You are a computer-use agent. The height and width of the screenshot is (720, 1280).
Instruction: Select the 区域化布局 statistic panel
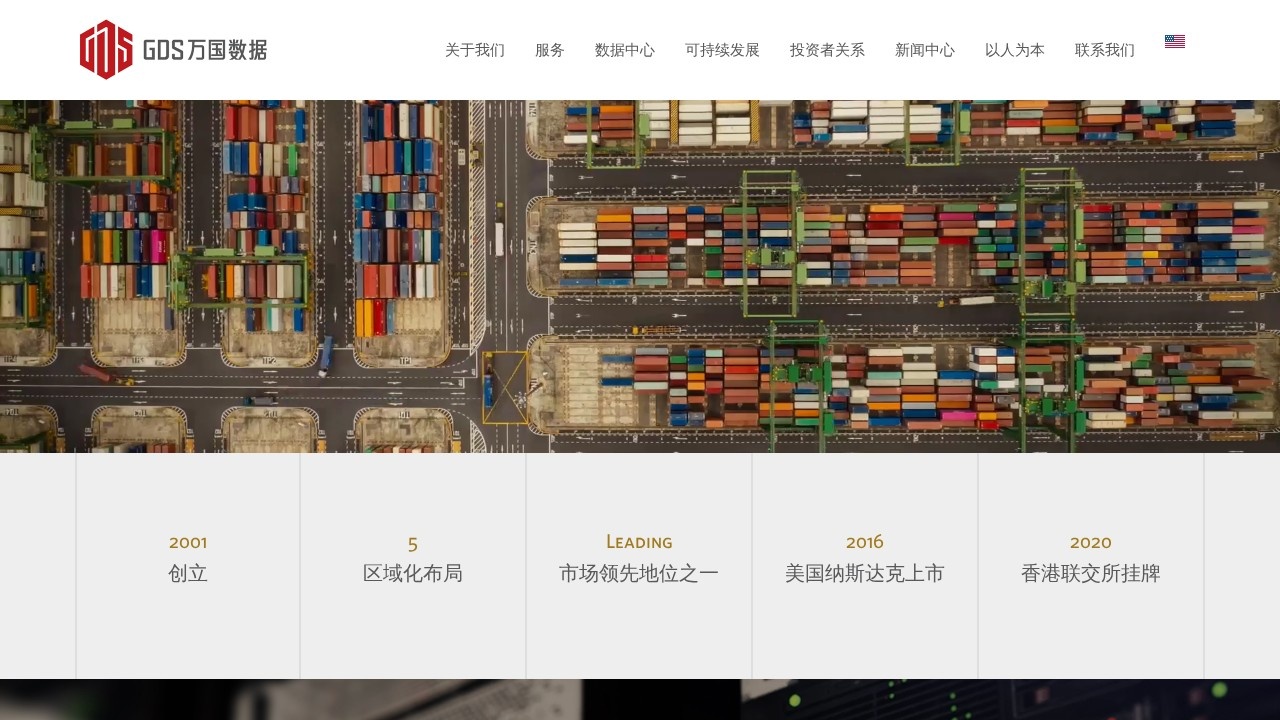tap(412, 560)
